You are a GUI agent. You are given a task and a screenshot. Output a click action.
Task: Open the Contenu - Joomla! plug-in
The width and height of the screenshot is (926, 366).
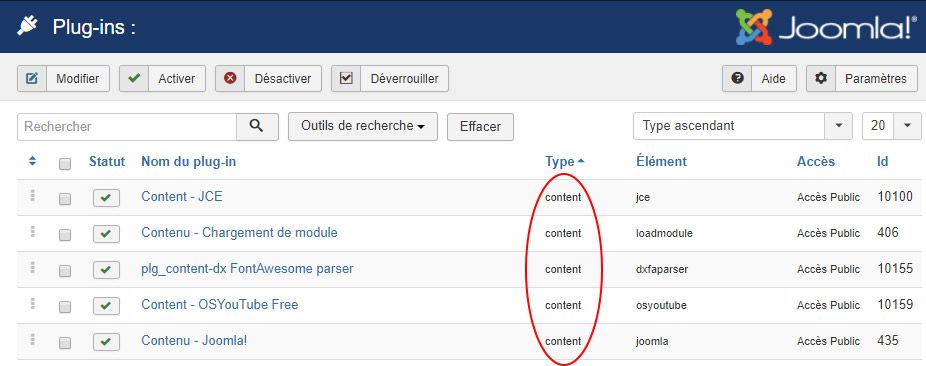[x=194, y=341]
